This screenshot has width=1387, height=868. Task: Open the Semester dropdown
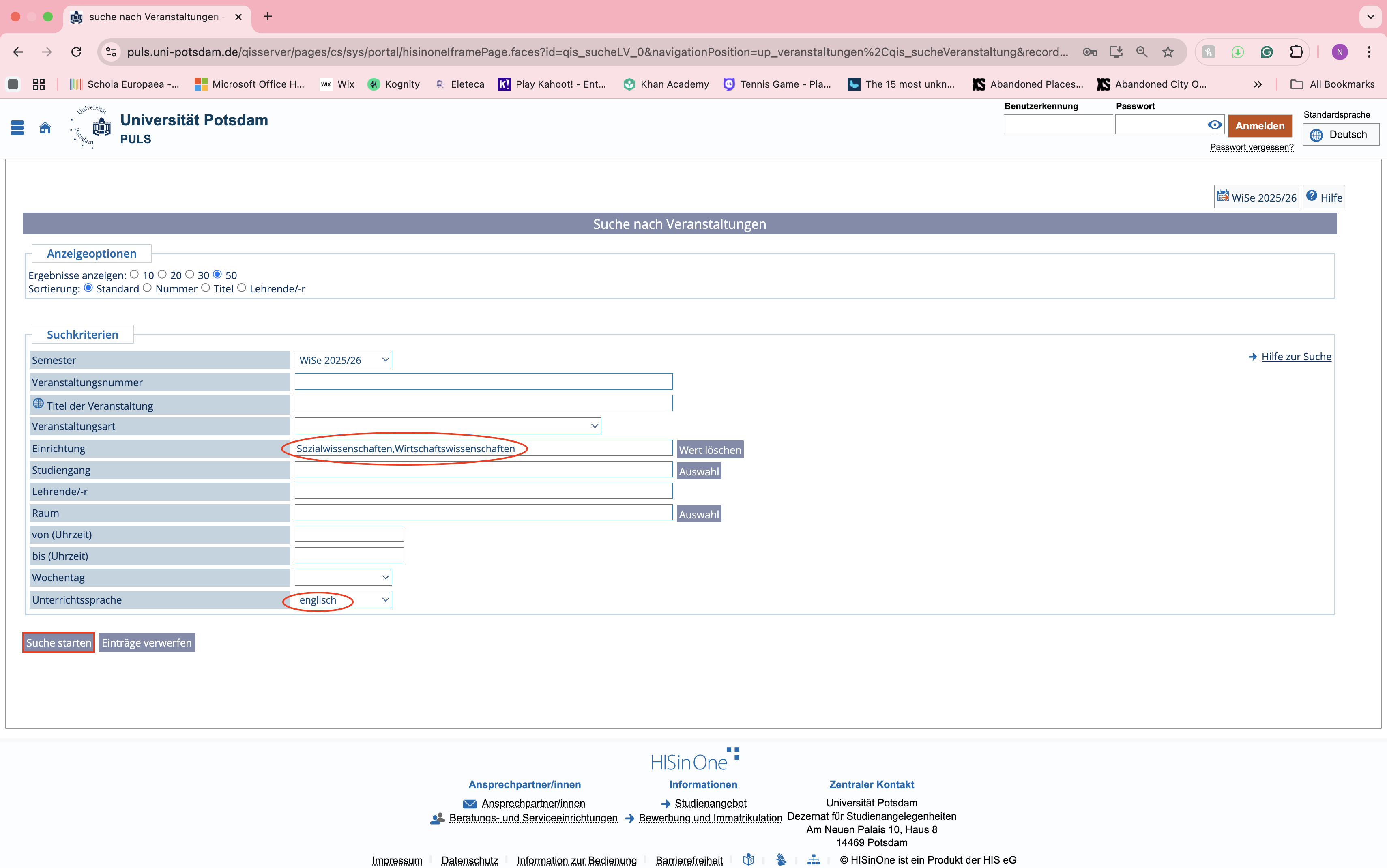pos(343,360)
